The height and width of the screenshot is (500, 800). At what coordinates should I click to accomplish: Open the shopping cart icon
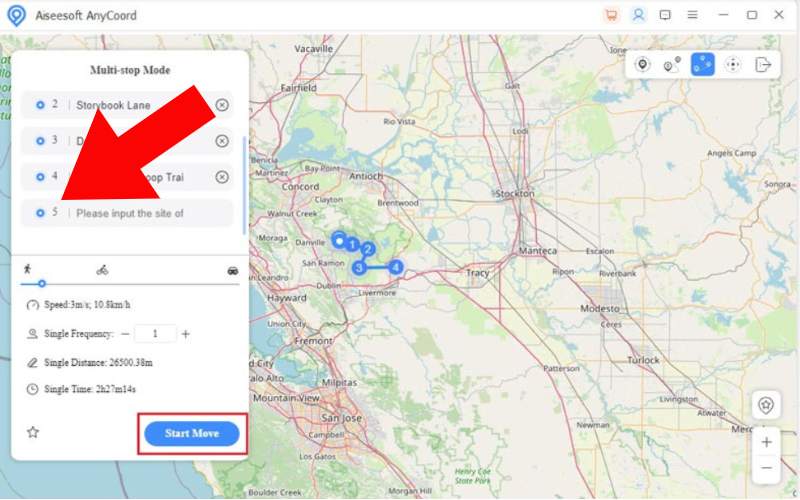[x=611, y=15]
